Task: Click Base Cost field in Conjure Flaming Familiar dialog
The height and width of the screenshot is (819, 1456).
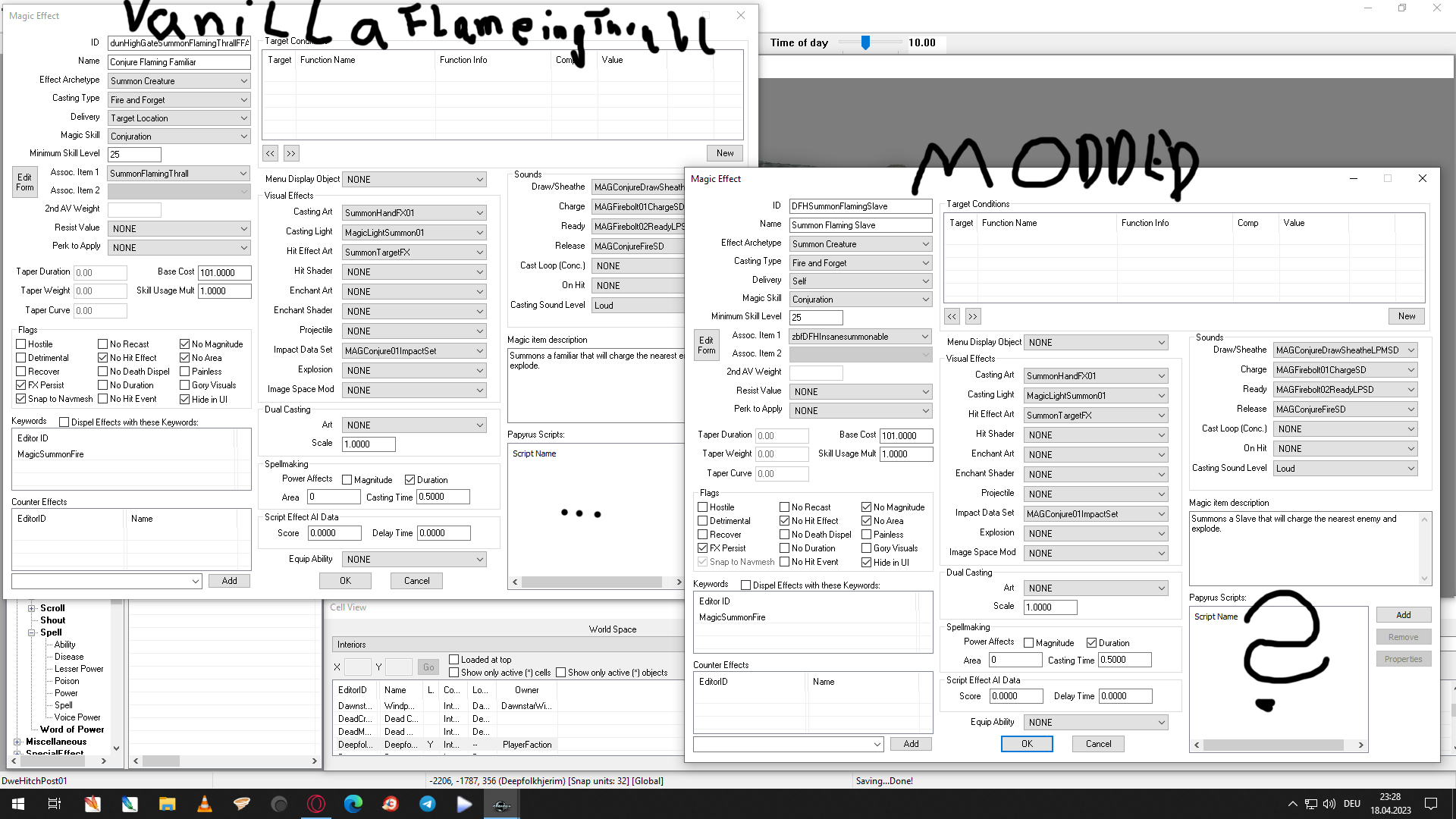Action: (224, 273)
